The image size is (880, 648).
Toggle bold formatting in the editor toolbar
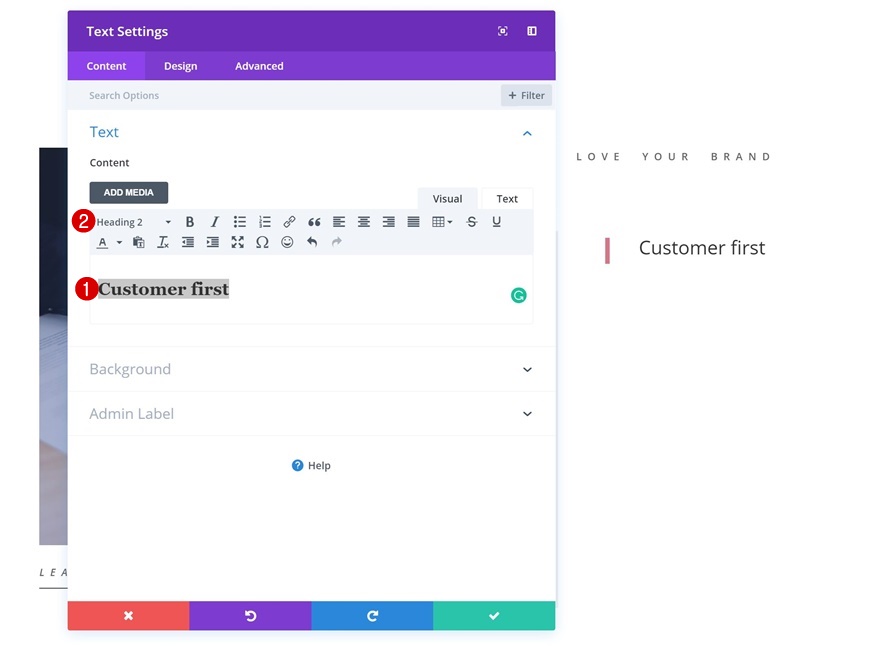190,222
